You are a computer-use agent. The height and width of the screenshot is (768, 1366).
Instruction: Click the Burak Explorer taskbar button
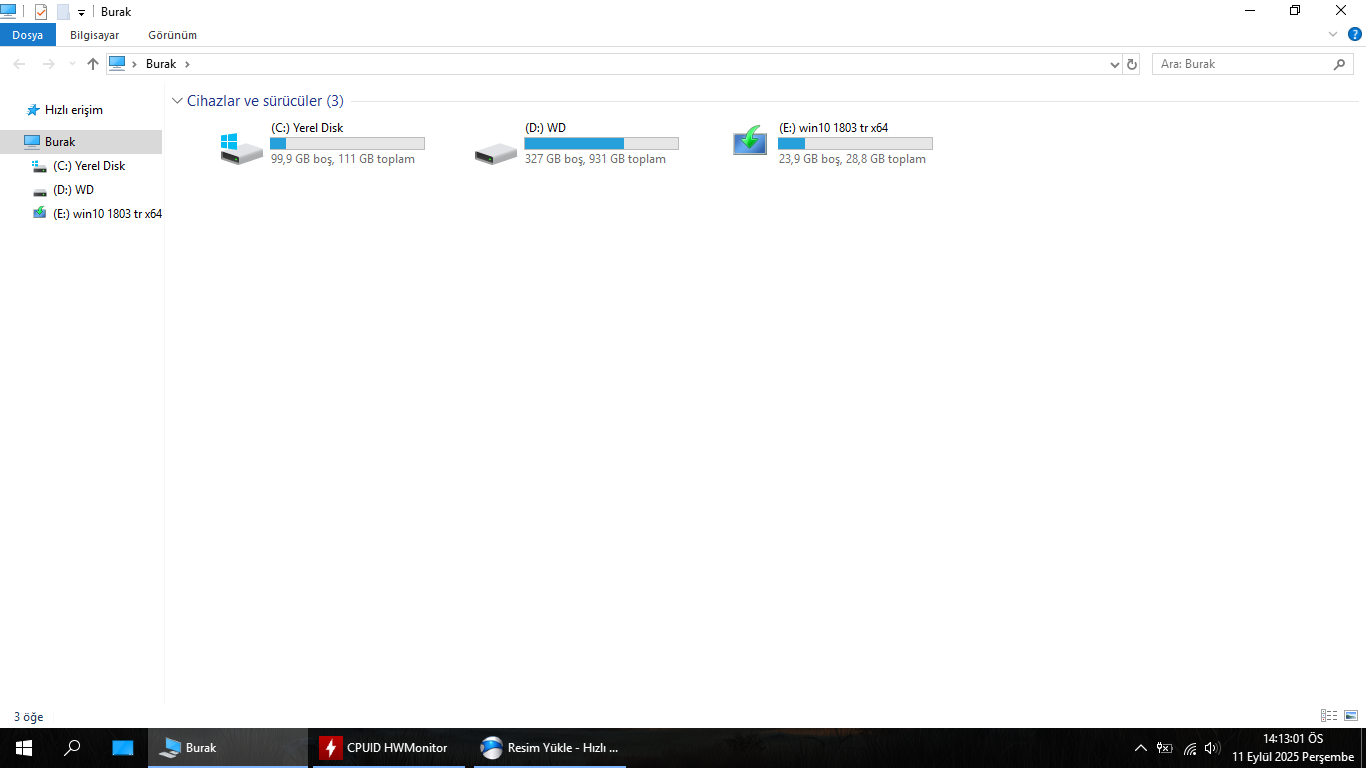tap(228, 748)
